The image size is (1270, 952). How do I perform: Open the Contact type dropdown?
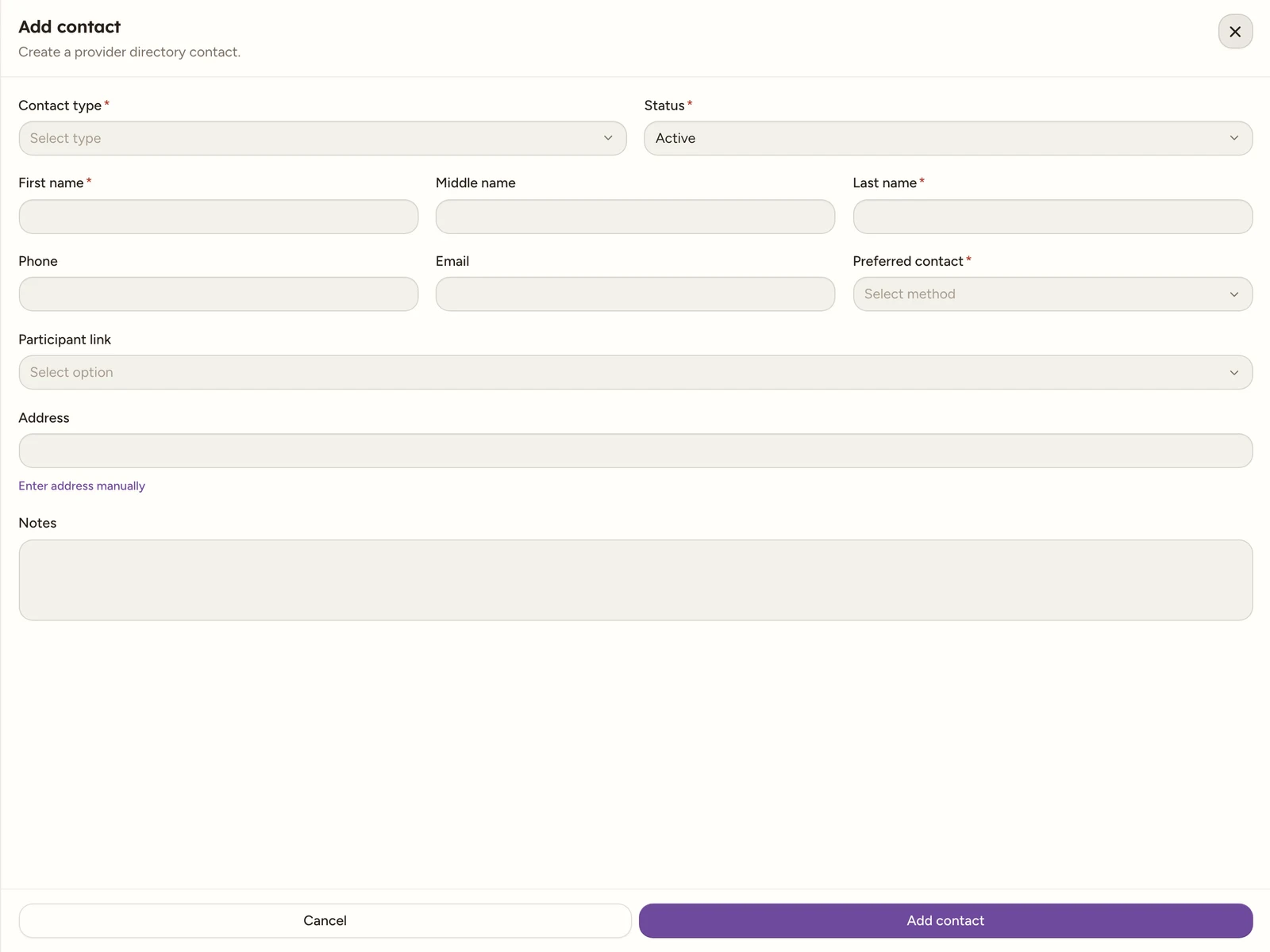[322, 138]
